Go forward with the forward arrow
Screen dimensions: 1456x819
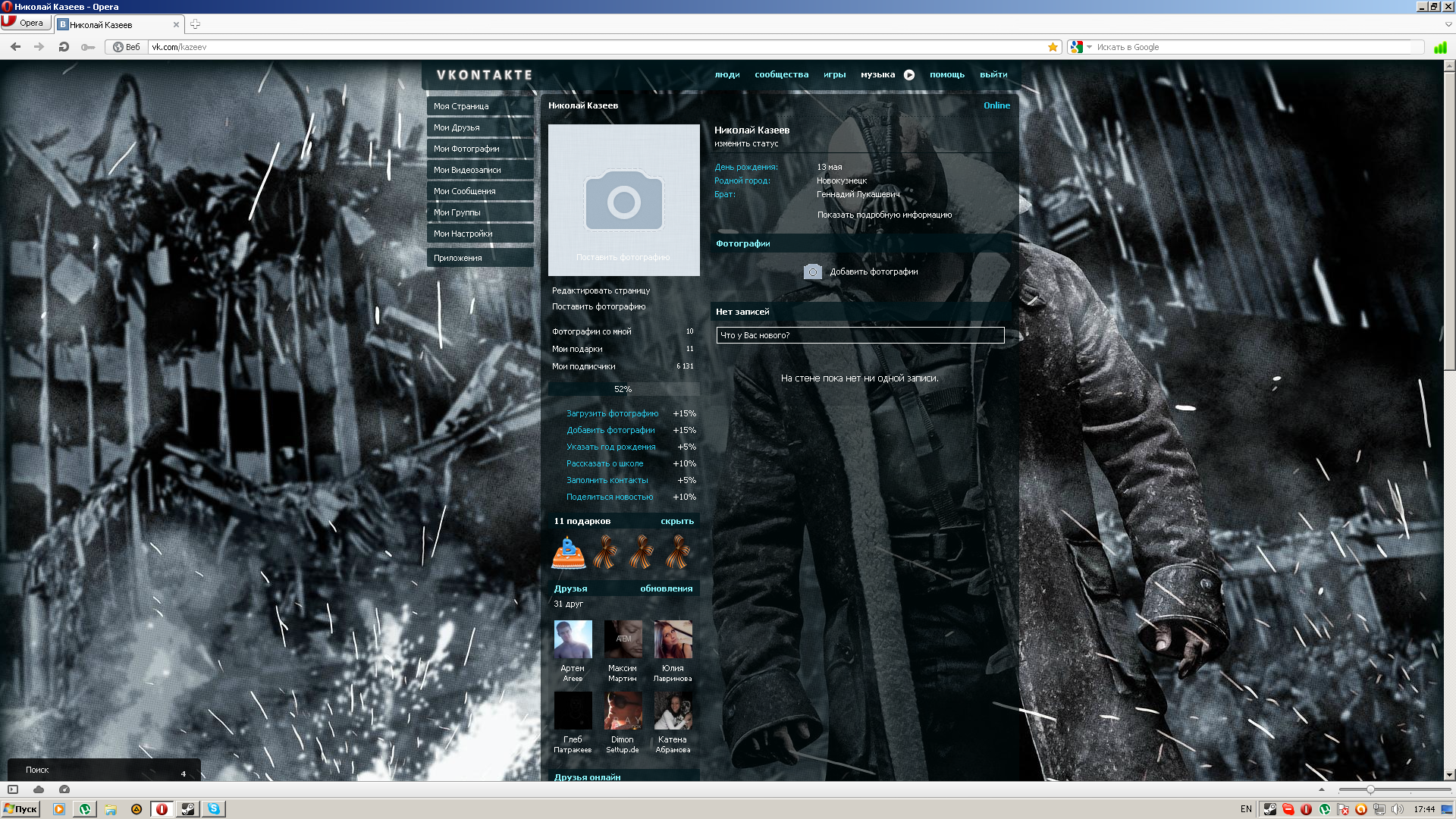(x=39, y=47)
